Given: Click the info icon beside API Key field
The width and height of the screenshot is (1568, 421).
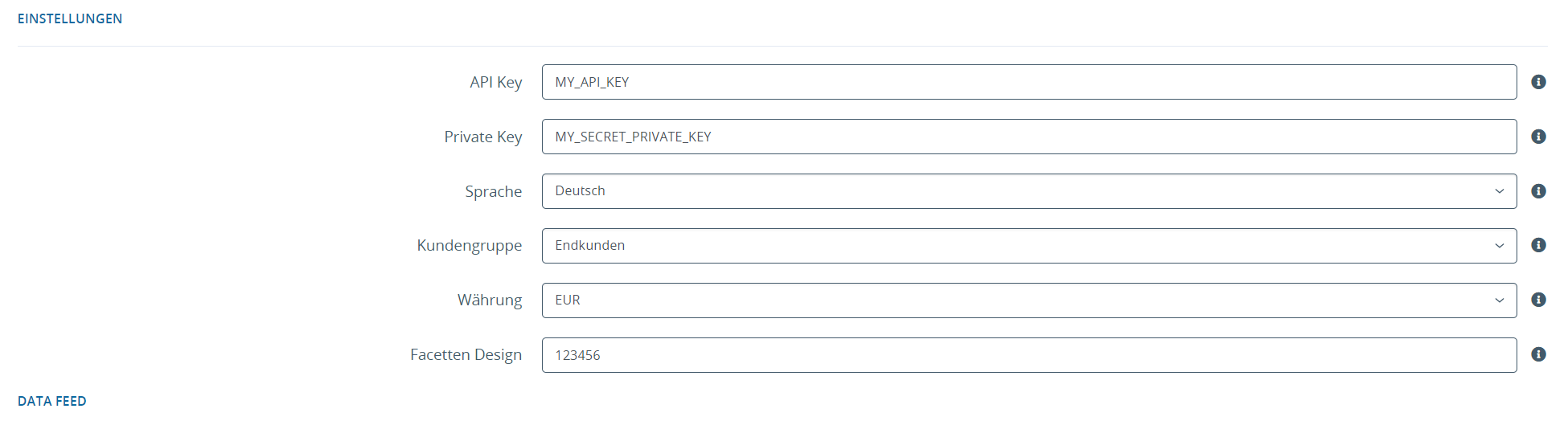Looking at the screenshot, I should pos(1538,82).
